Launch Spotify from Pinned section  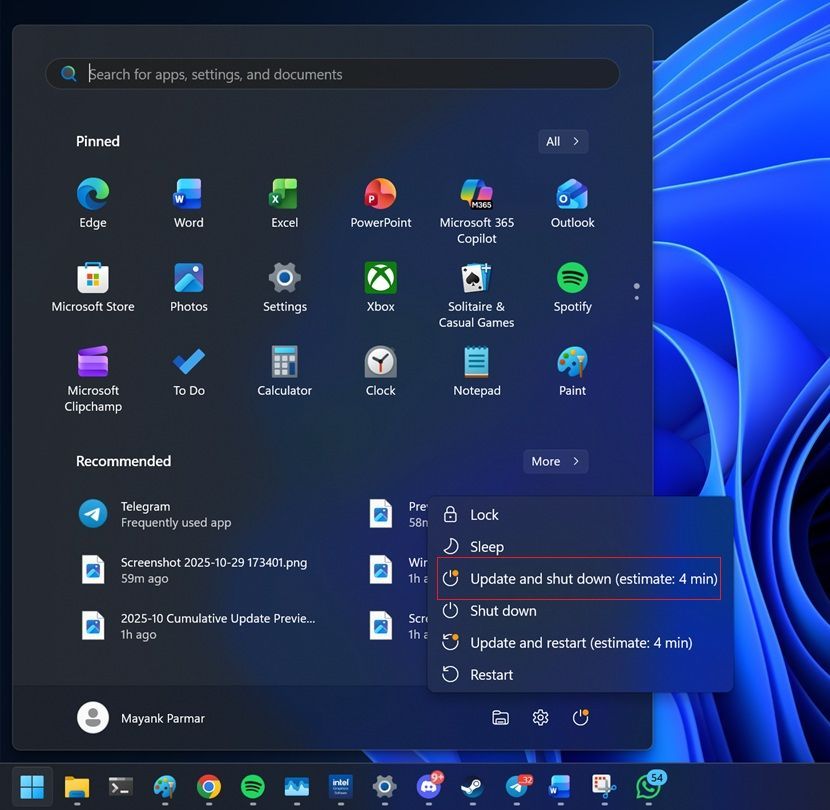click(572, 277)
